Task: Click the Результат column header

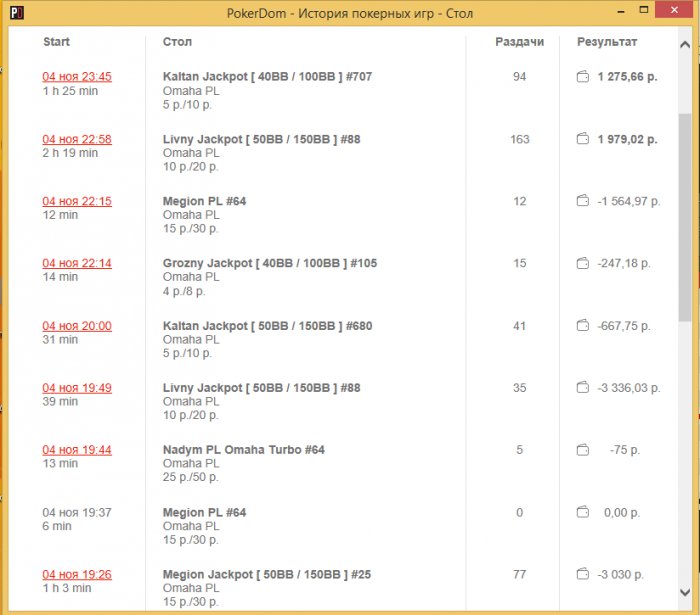Action: pos(607,42)
